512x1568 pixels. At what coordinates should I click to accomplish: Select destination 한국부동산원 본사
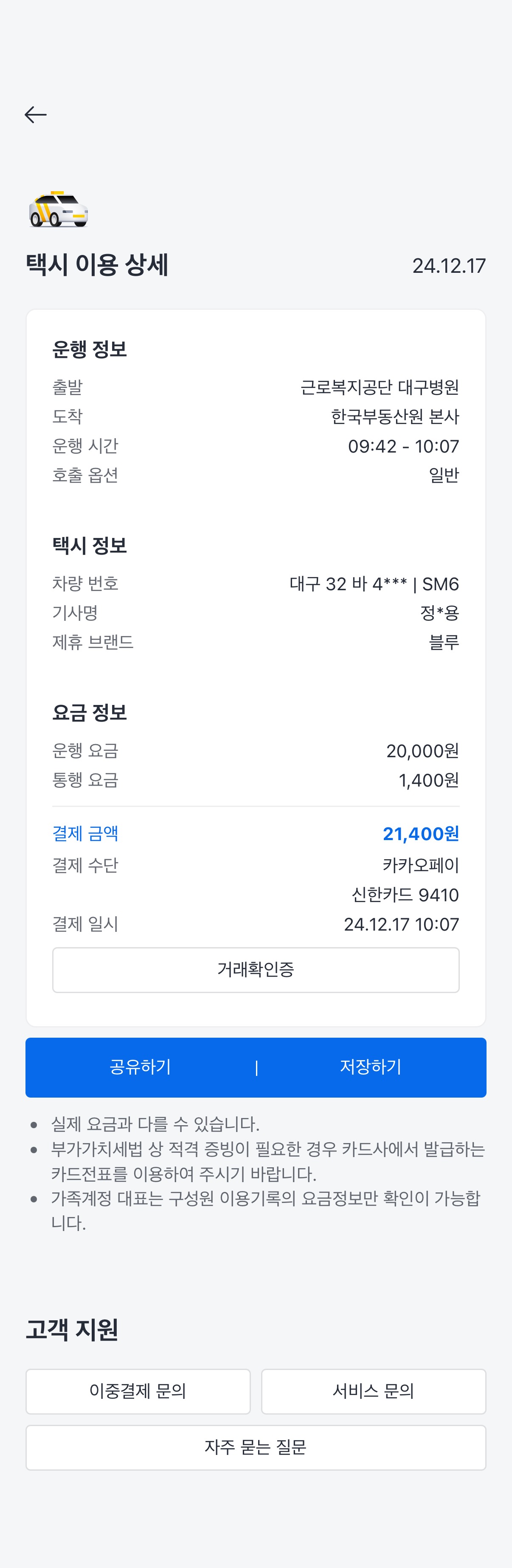click(395, 416)
